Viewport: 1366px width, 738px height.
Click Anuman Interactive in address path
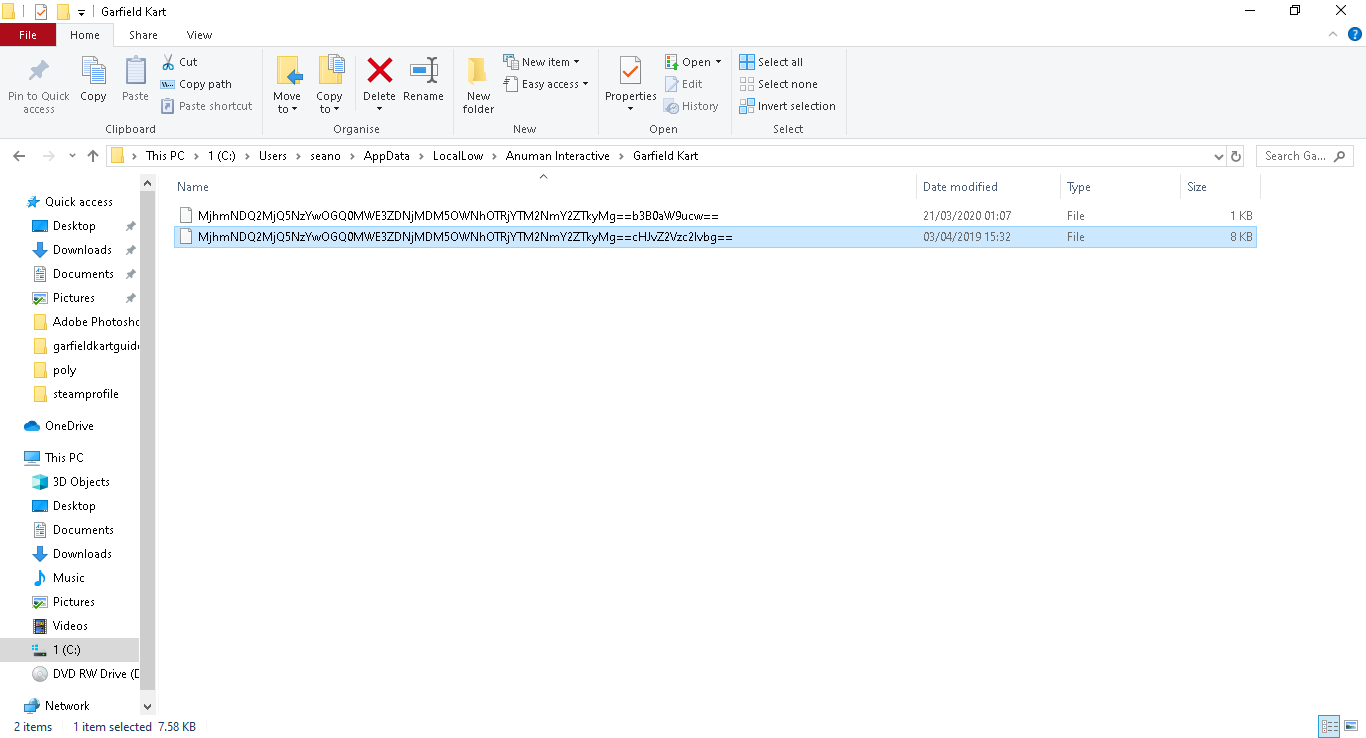(x=557, y=156)
